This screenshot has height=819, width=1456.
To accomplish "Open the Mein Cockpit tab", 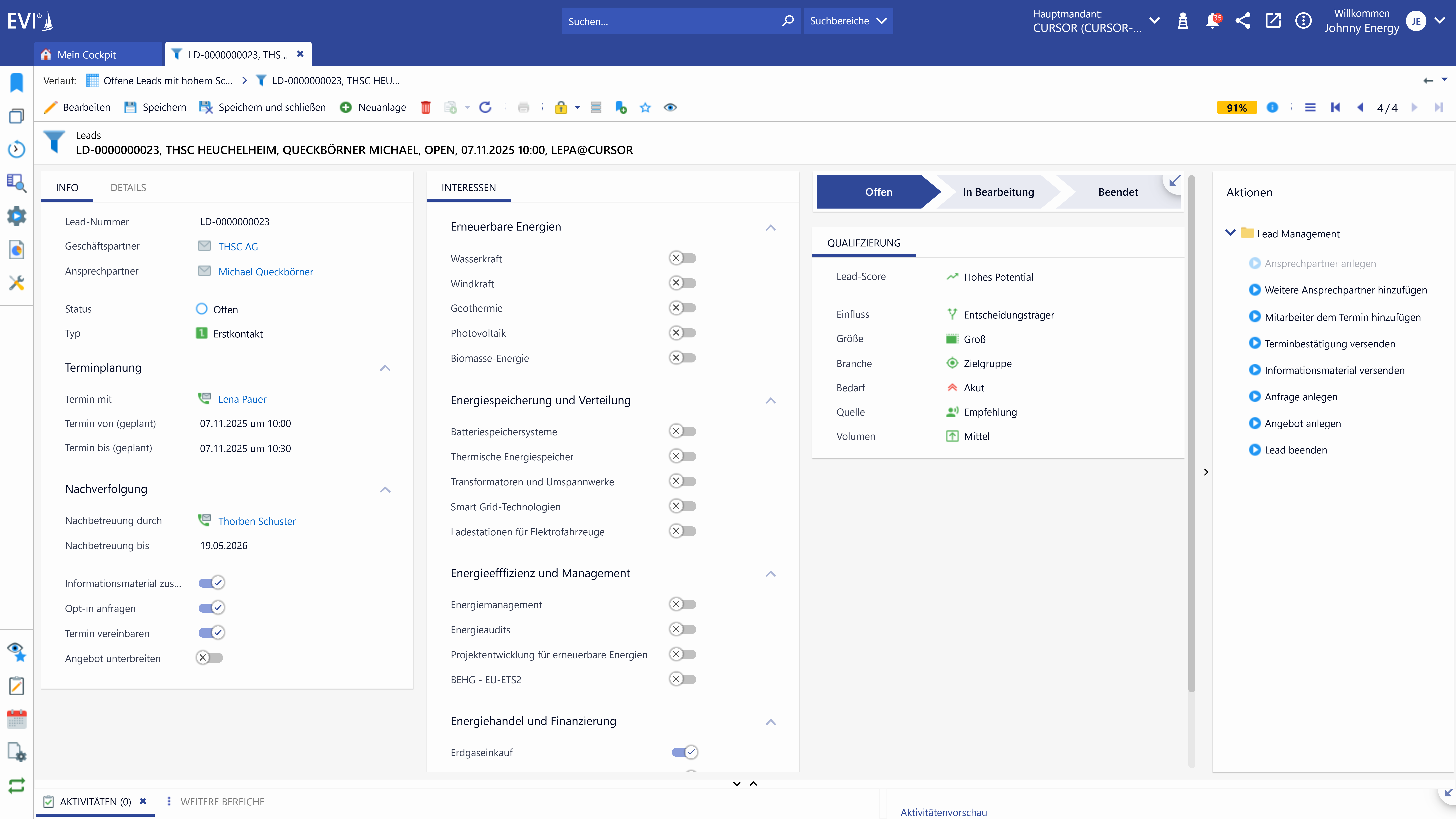I will [86, 55].
